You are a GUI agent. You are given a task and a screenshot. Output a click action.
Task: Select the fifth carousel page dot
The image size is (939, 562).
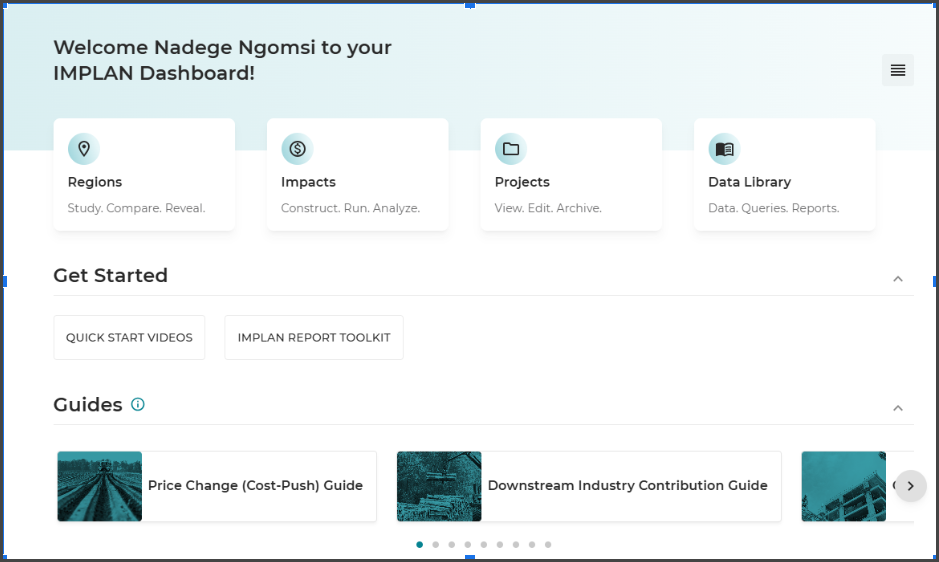tap(484, 545)
